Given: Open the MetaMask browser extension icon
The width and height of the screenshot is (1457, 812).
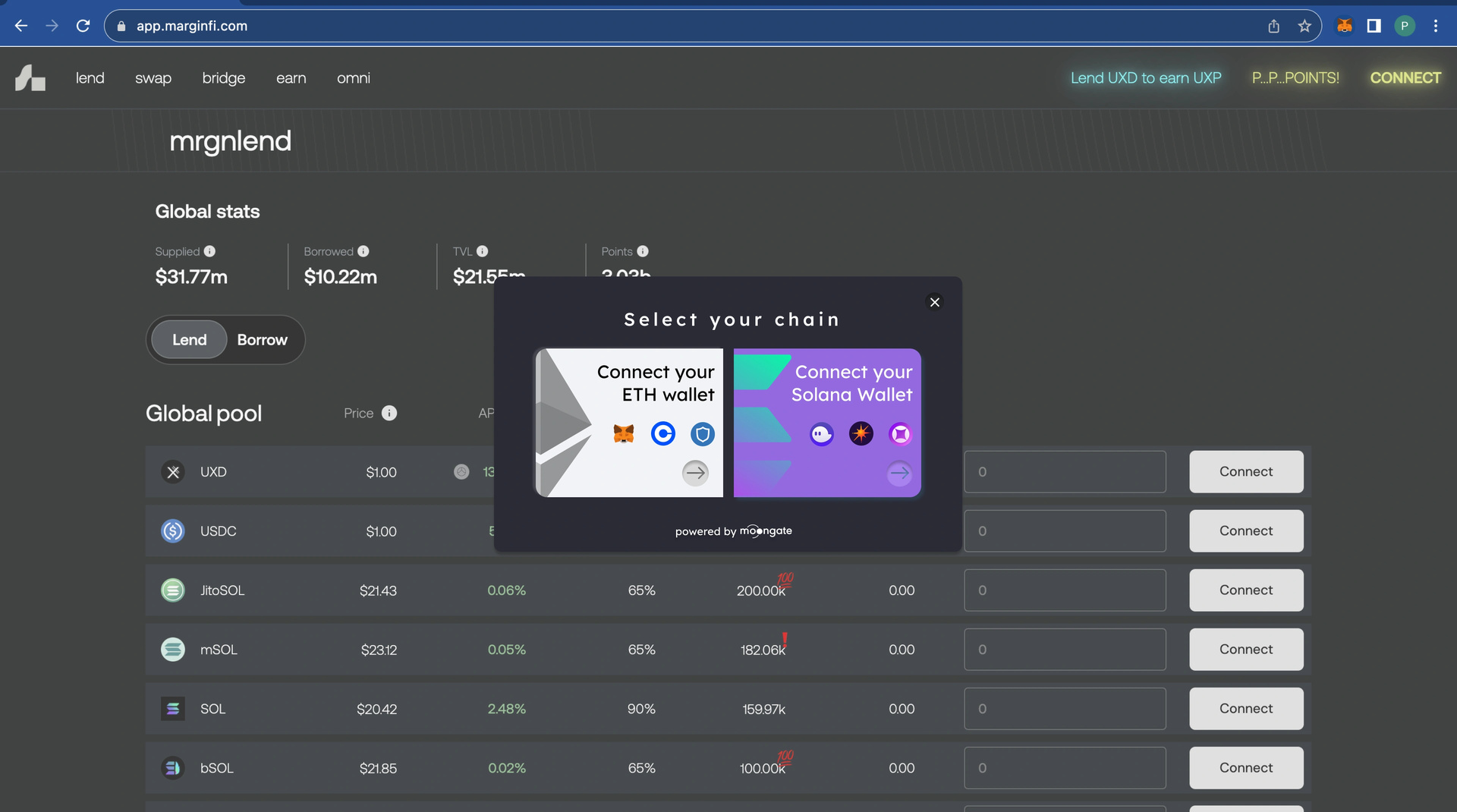Looking at the screenshot, I should click(x=1345, y=26).
